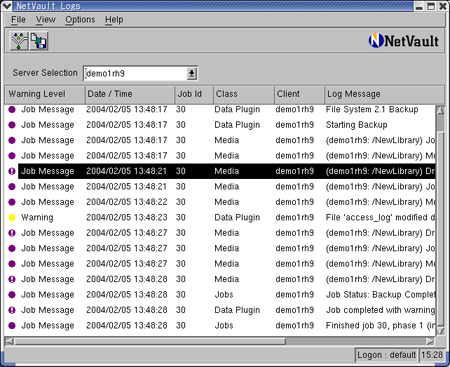Click the Class column header

244,94
